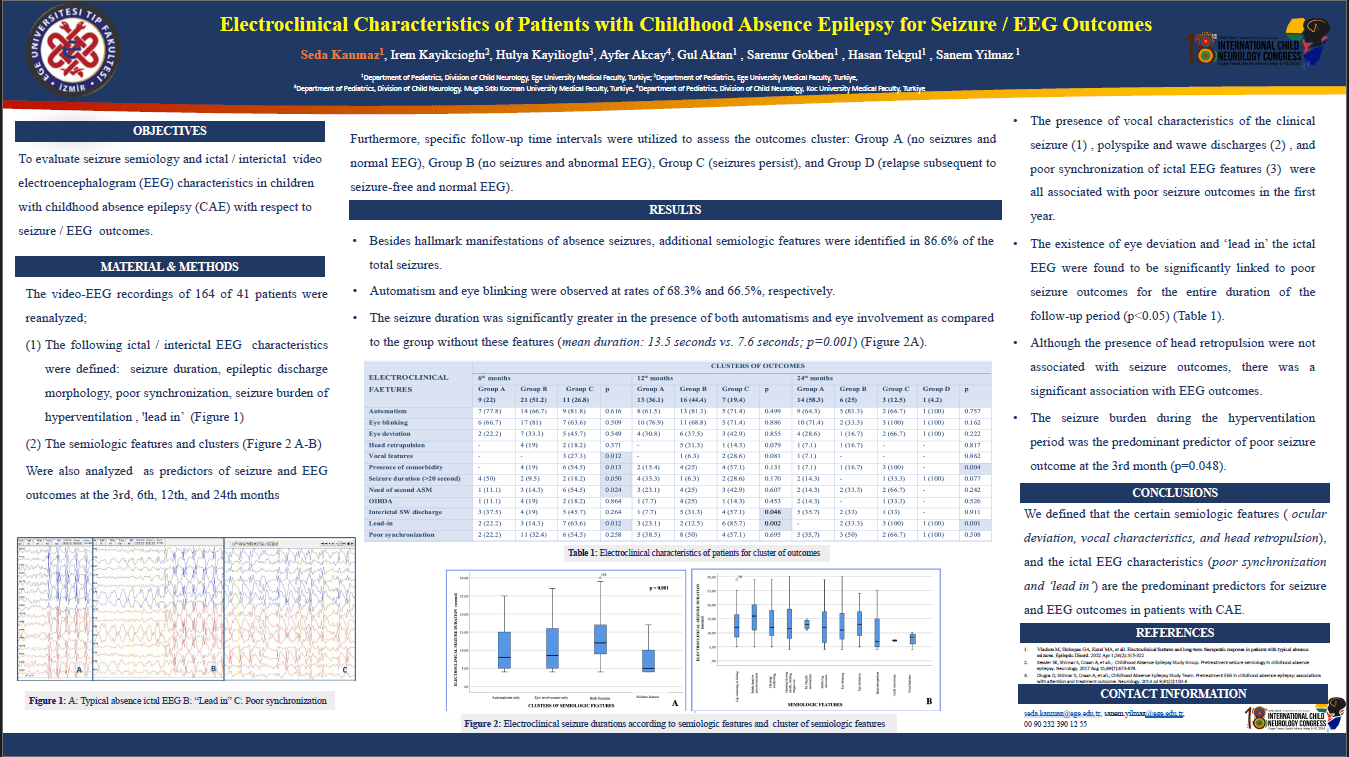Screen dimensions: 1349x757
Task: Click the bullet mentioning 86.6% of total seizures
Action: tap(681, 253)
